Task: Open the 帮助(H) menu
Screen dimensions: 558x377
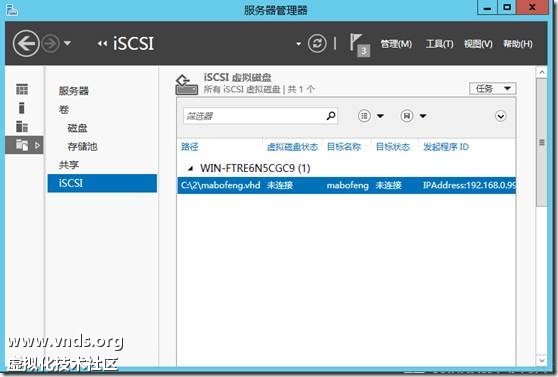Action: coord(518,44)
